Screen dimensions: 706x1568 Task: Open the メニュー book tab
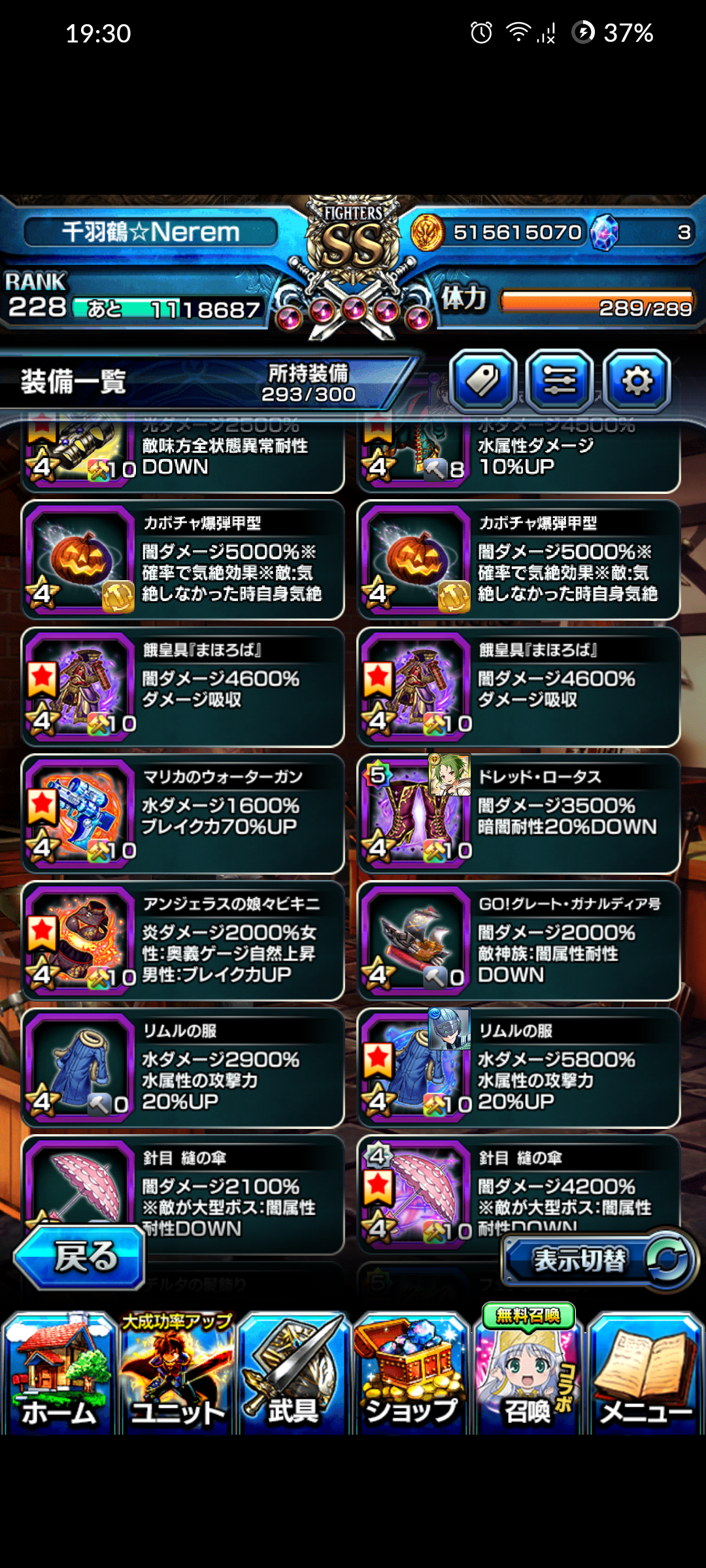pos(646,1372)
